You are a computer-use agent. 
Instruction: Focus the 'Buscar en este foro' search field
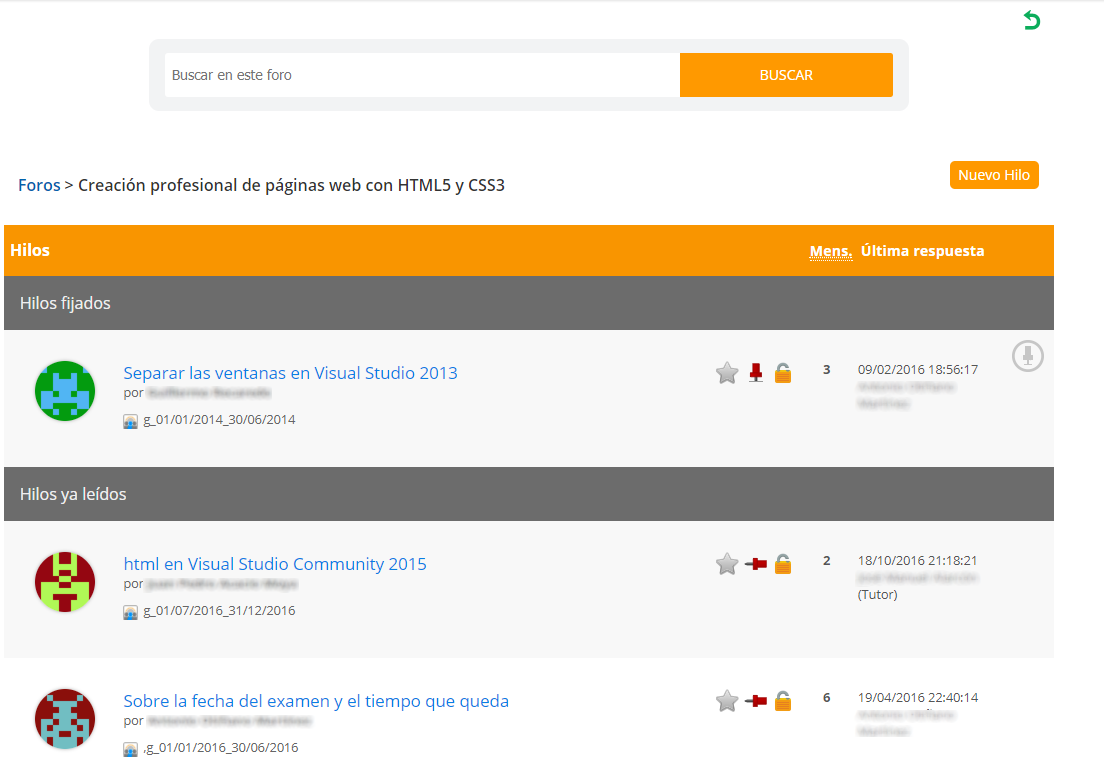click(x=422, y=75)
